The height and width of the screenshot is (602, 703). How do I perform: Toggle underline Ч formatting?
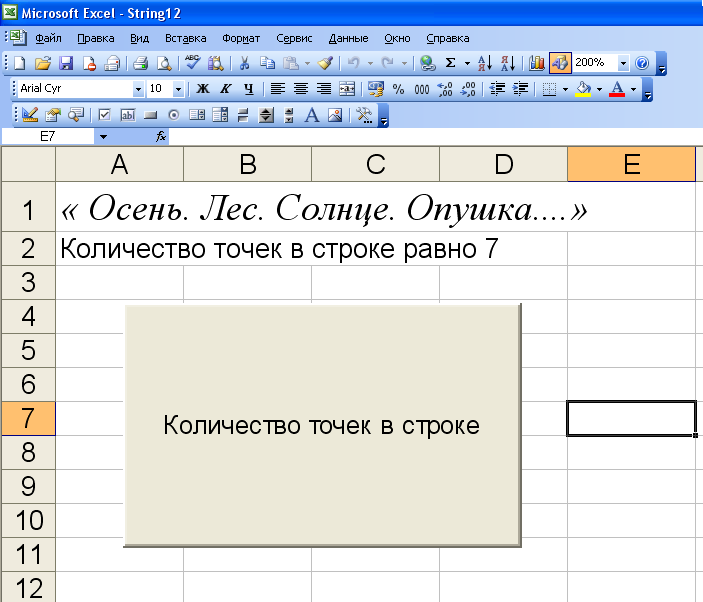[249, 89]
